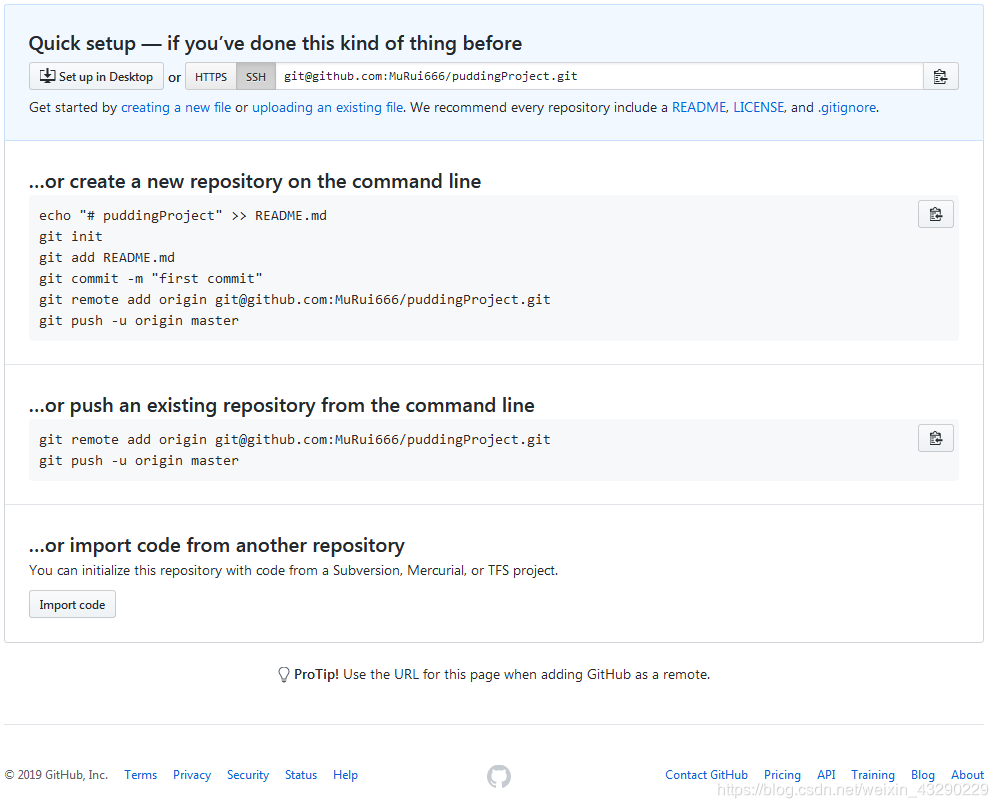This screenshot has width=998, height=808.
Task: Open the creating a new file link
Action: (176, 108)
